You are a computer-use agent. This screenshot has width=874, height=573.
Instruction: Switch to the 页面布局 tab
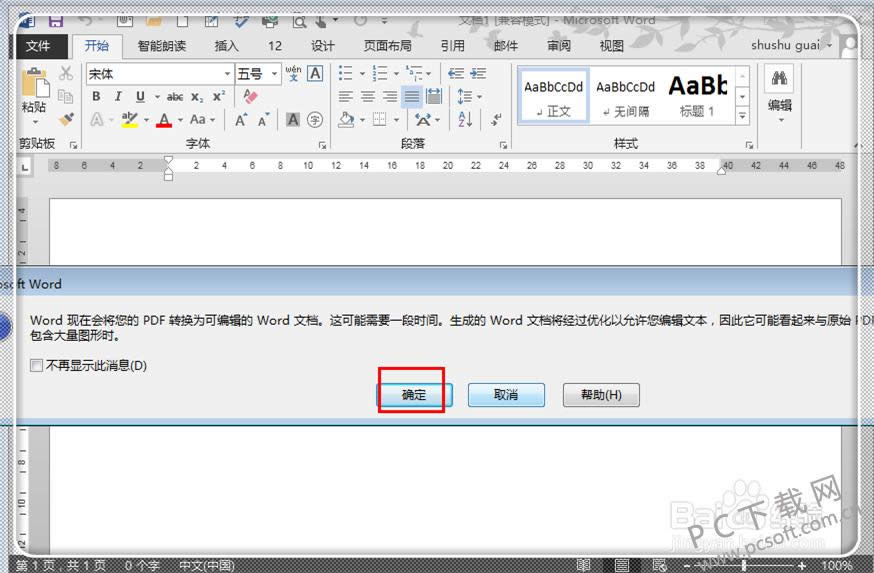[x=387, y=46]
